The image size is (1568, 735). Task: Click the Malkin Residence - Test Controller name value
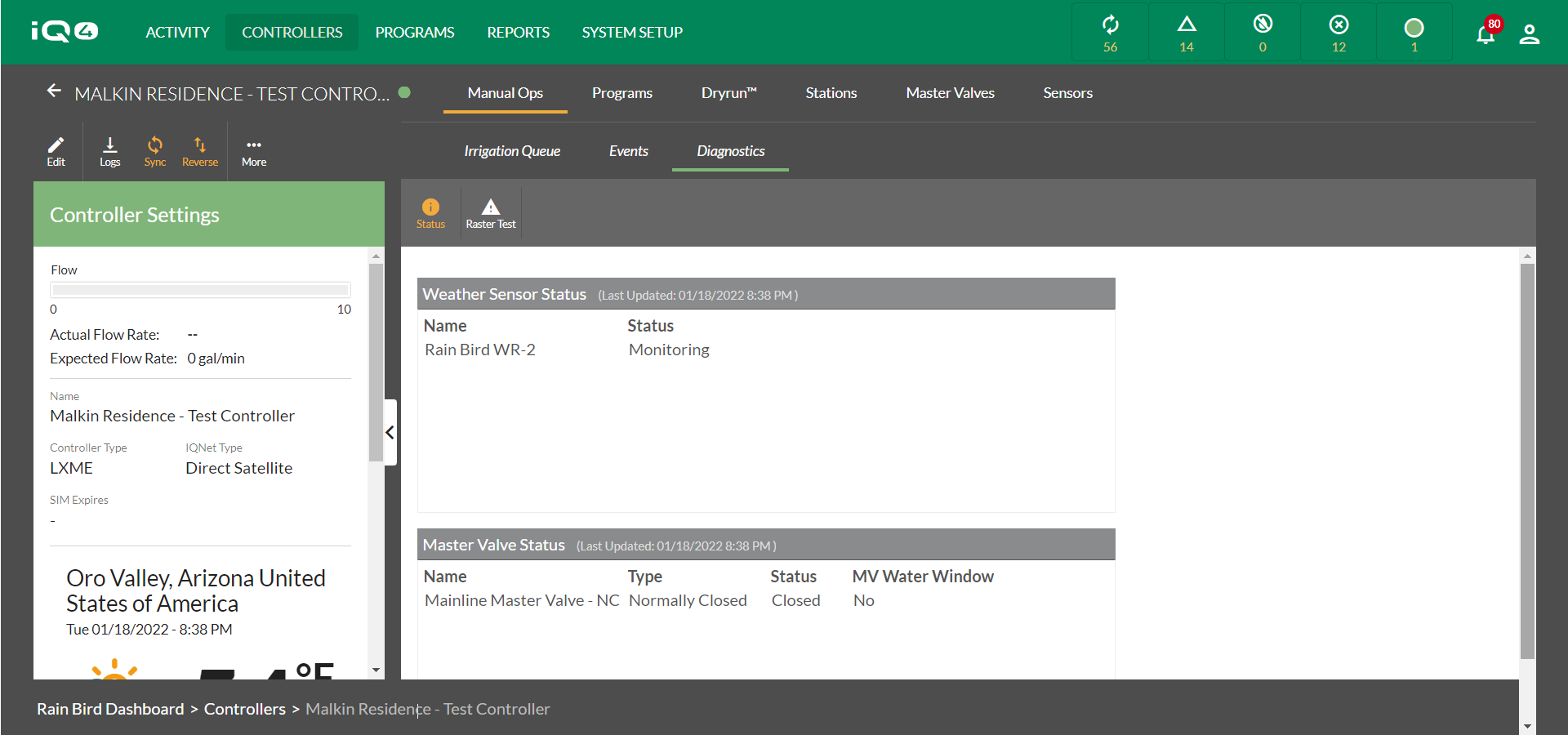pos(172,416)
